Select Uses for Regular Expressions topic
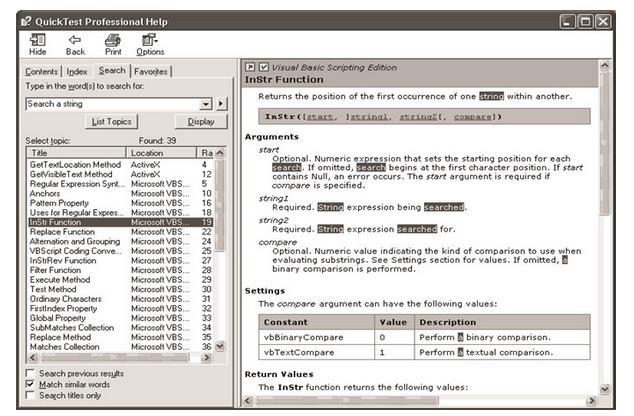The image size is (634, 416). [x=120, y=213]
